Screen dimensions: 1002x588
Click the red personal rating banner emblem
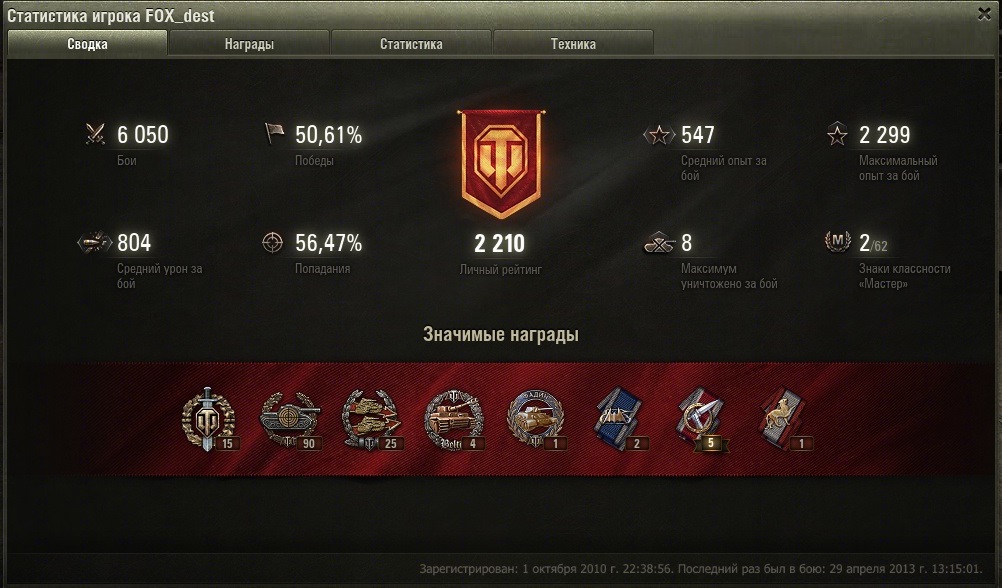coord(501,164)
